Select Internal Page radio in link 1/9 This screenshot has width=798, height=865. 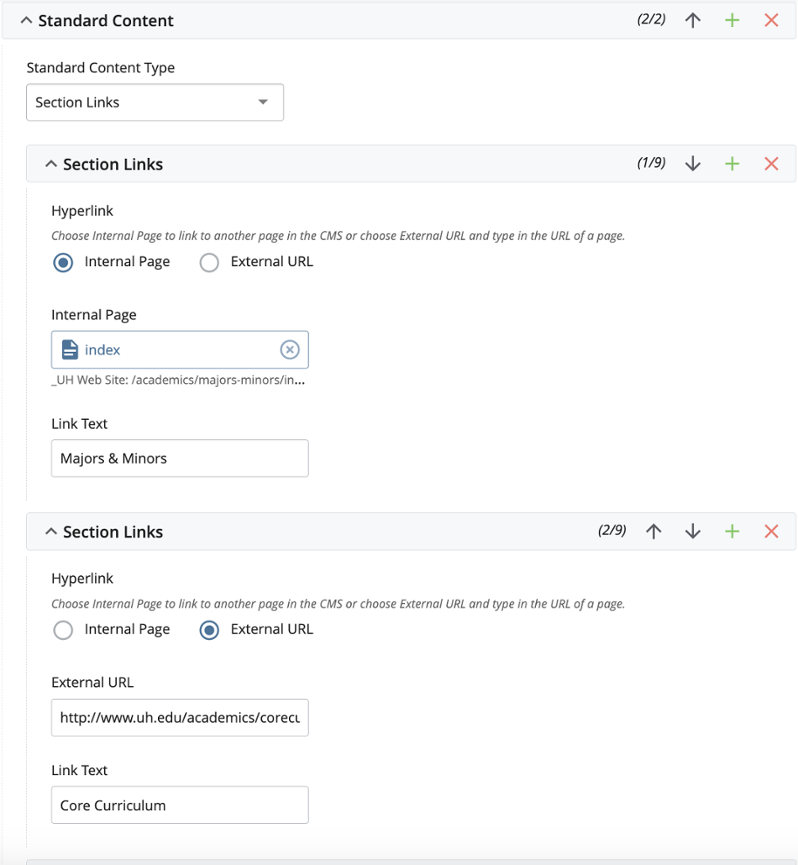click(63, 262)
